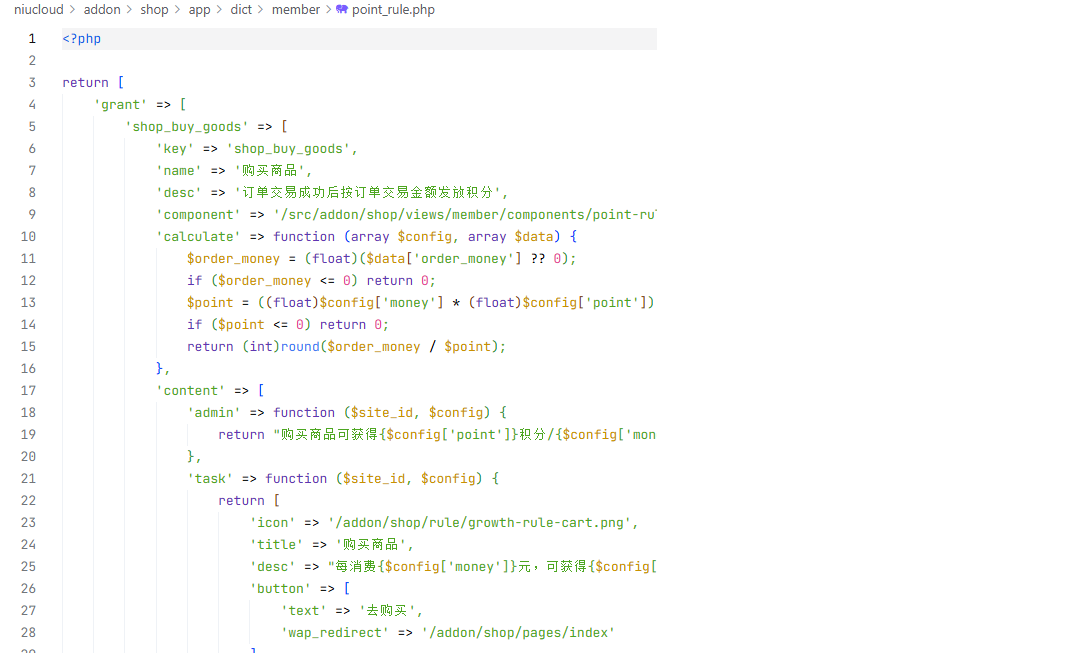
Task: Select the shop folder in breadcrumb
Action: click(x=154, y=10)
